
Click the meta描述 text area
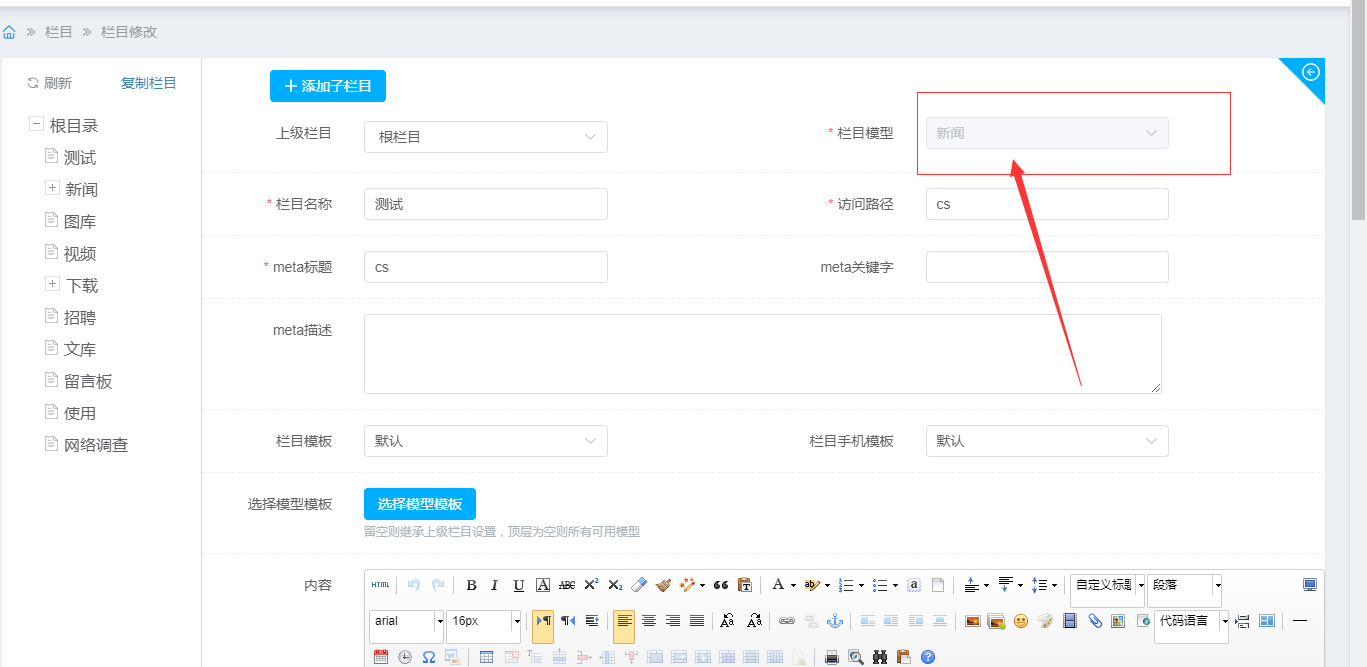pos(763,354)
